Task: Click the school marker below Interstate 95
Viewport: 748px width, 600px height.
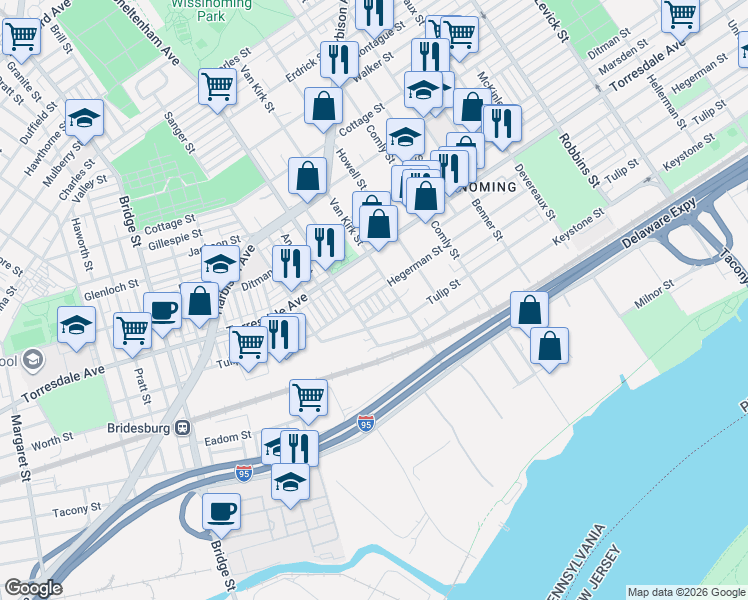Action: click(291, 484)
